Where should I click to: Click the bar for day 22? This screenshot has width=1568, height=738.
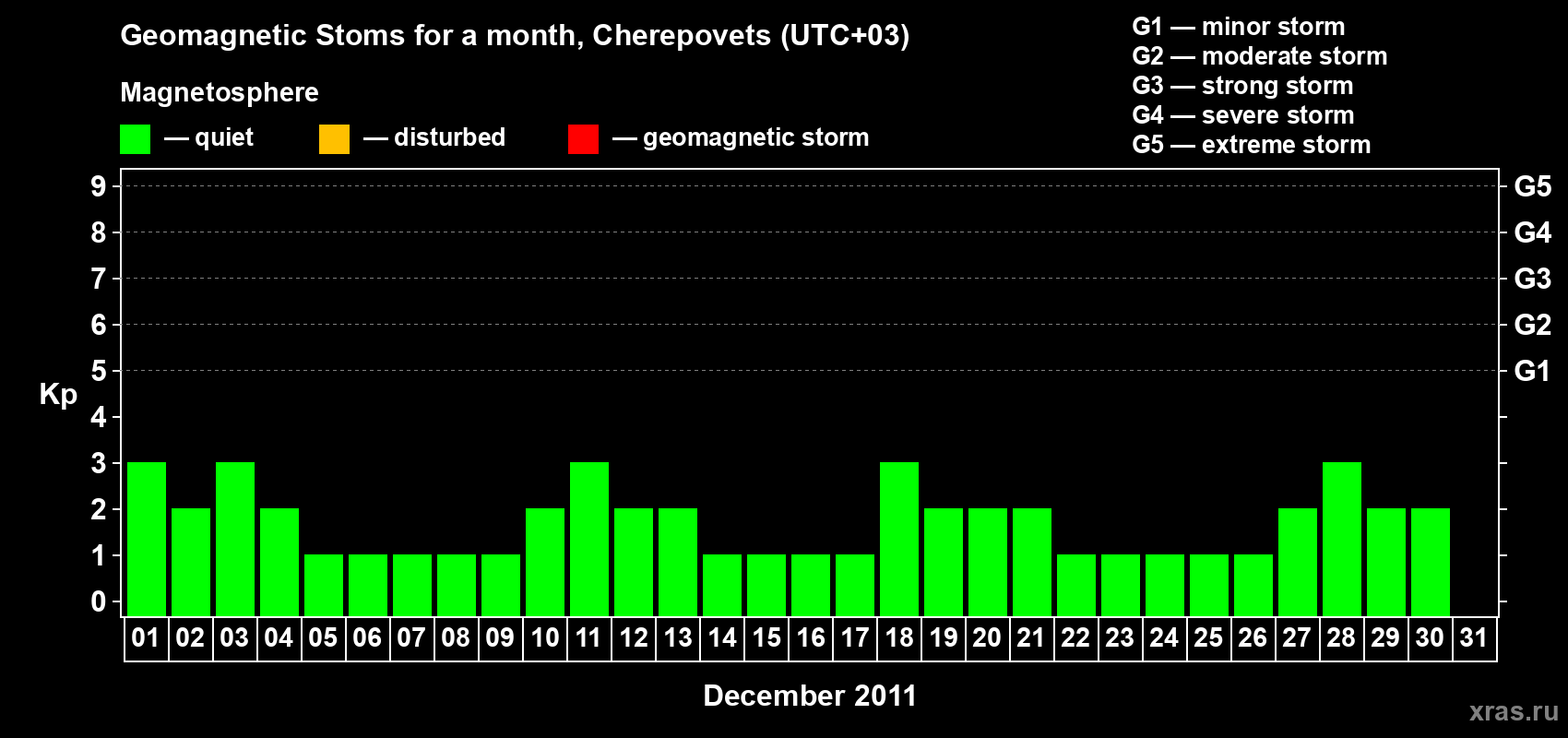coord(1076,585)
